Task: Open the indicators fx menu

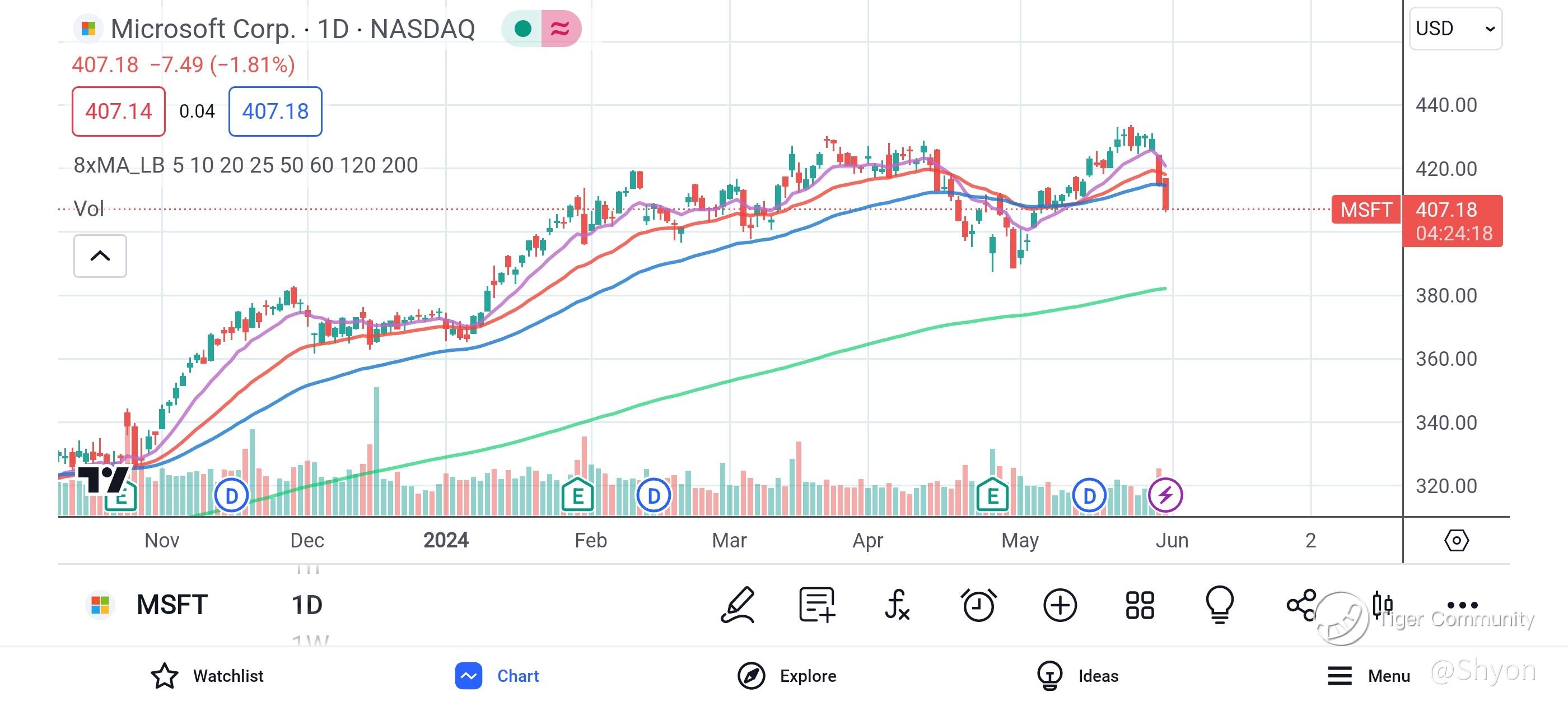Action: [x=897, y=605]
